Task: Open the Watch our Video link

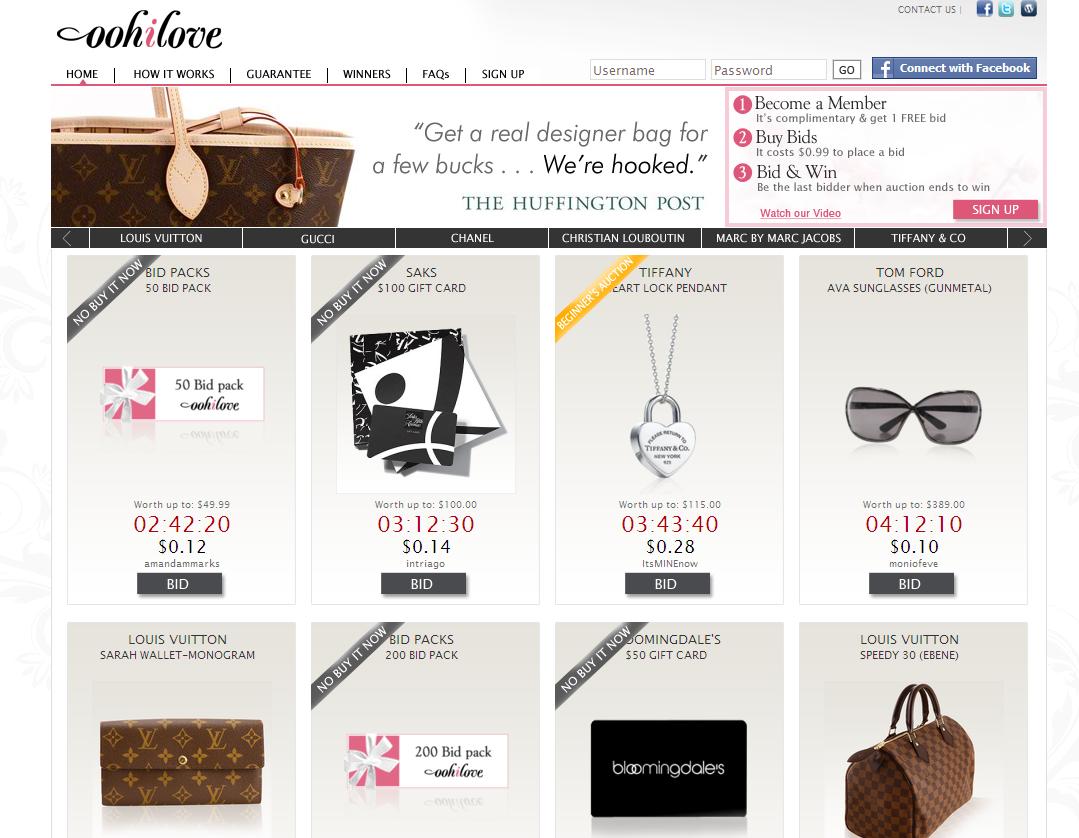Action: [x=800, y=213]
